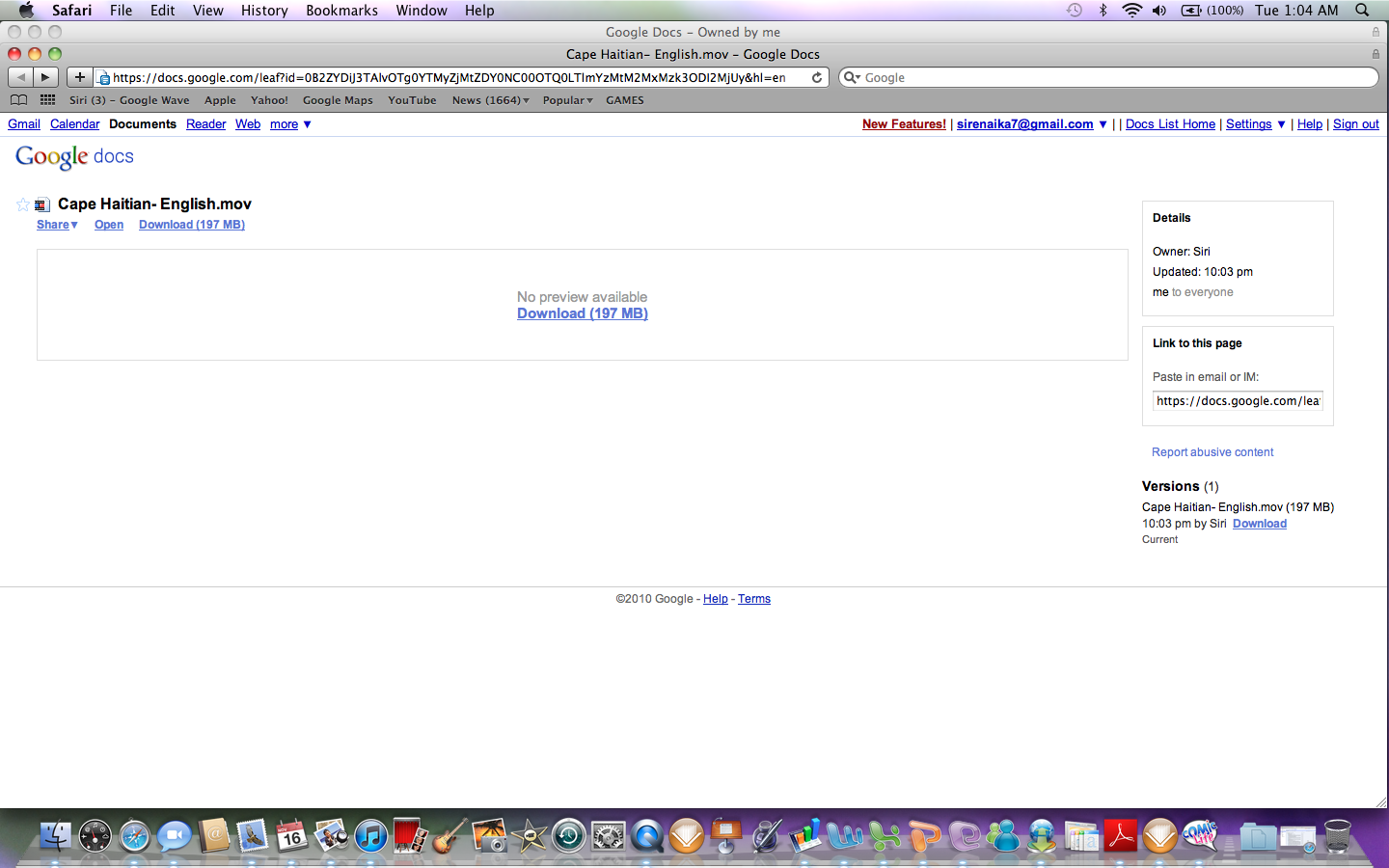Click Report abusive content link

(x=1212, y=452)
